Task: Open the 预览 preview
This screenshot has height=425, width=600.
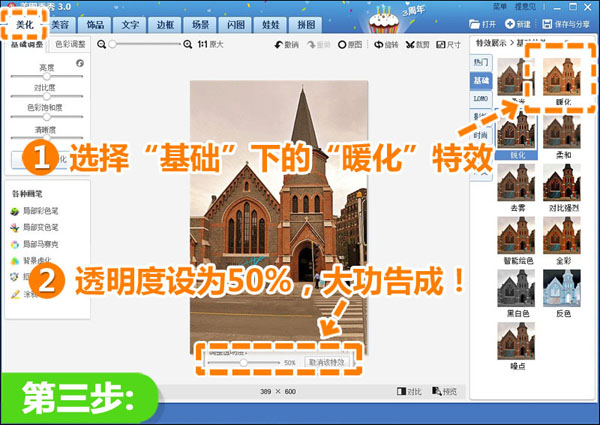Action: (444, 391)
